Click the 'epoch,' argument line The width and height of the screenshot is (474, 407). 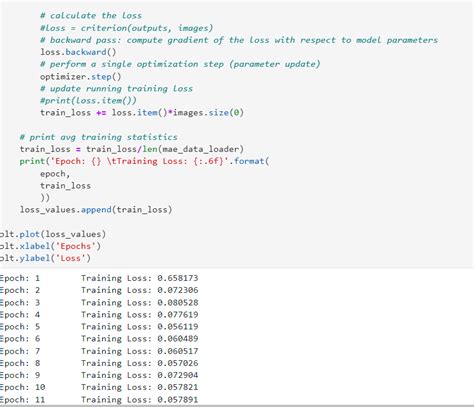[55, 174]
